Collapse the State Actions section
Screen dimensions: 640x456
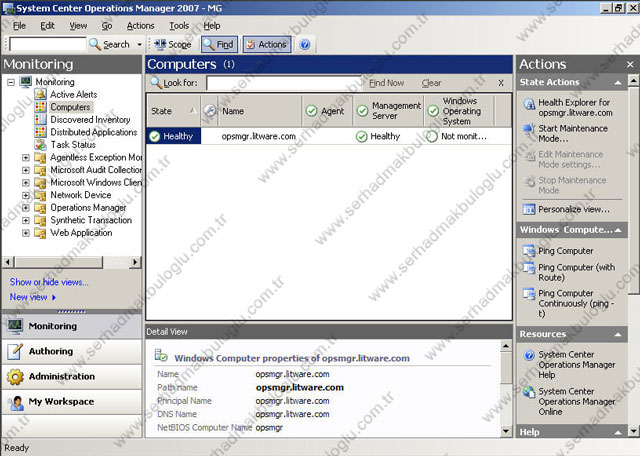coord(618,82)
